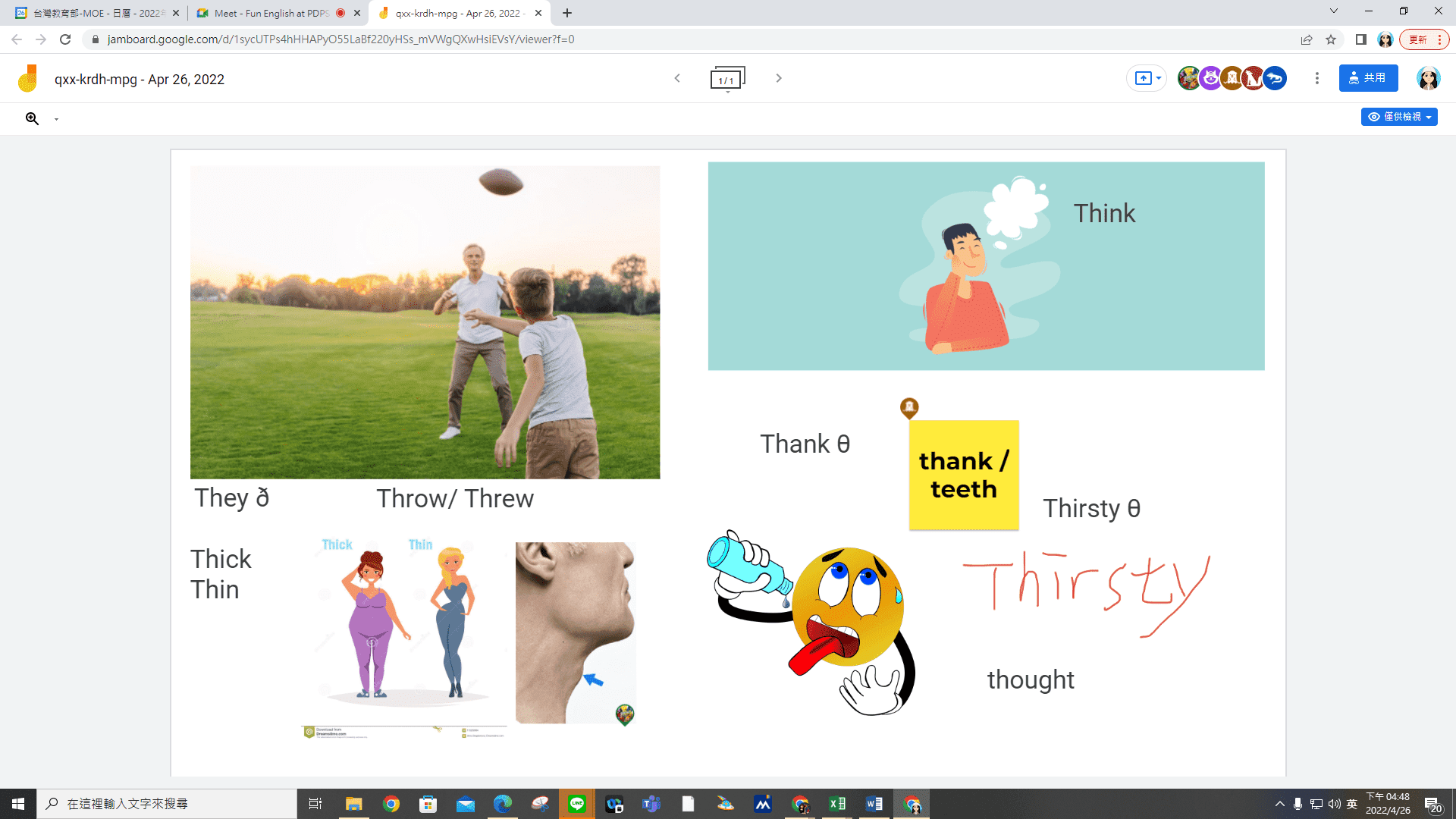
Task: Open the notification center icon
Action: 1432,804
